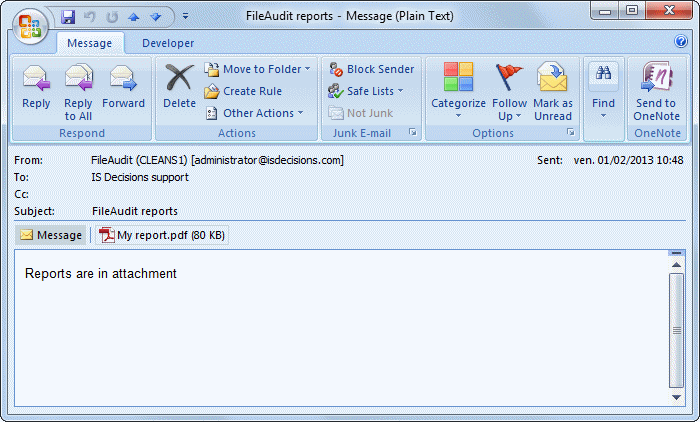Open Move to Folder dropdown
700x422 pixels.
pos(257,69)
